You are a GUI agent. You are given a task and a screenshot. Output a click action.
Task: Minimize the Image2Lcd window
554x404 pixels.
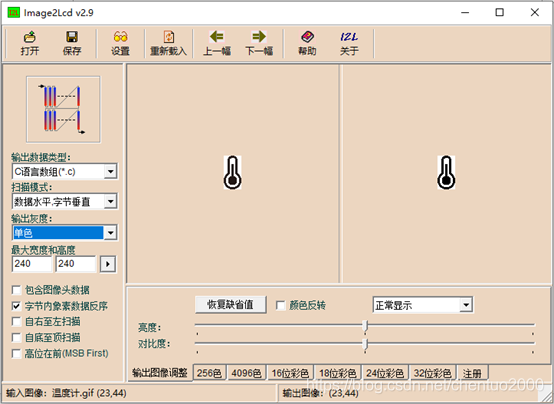pyautogui.click(x=465, y=13)
